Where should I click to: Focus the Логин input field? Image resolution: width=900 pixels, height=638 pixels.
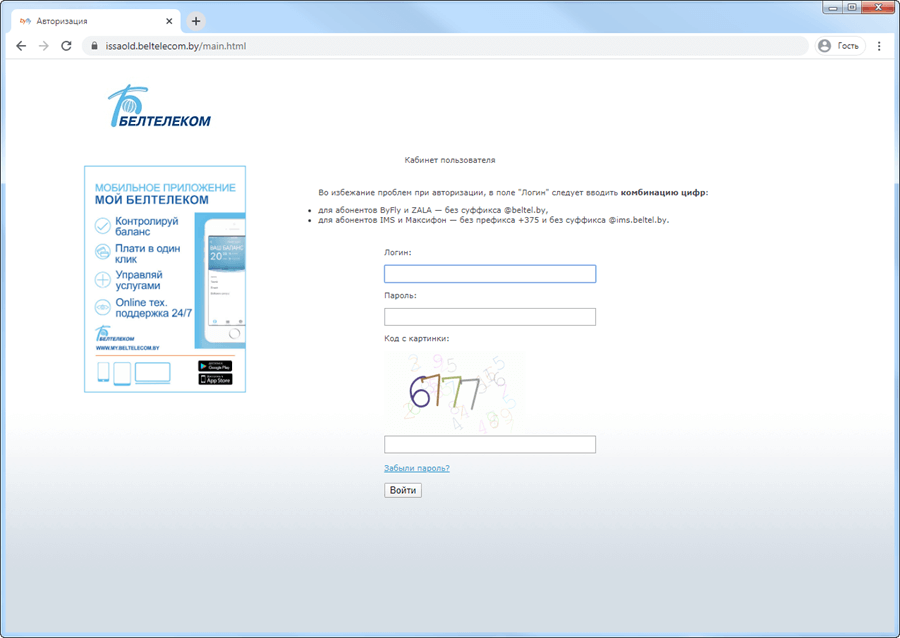click(489, 274)
